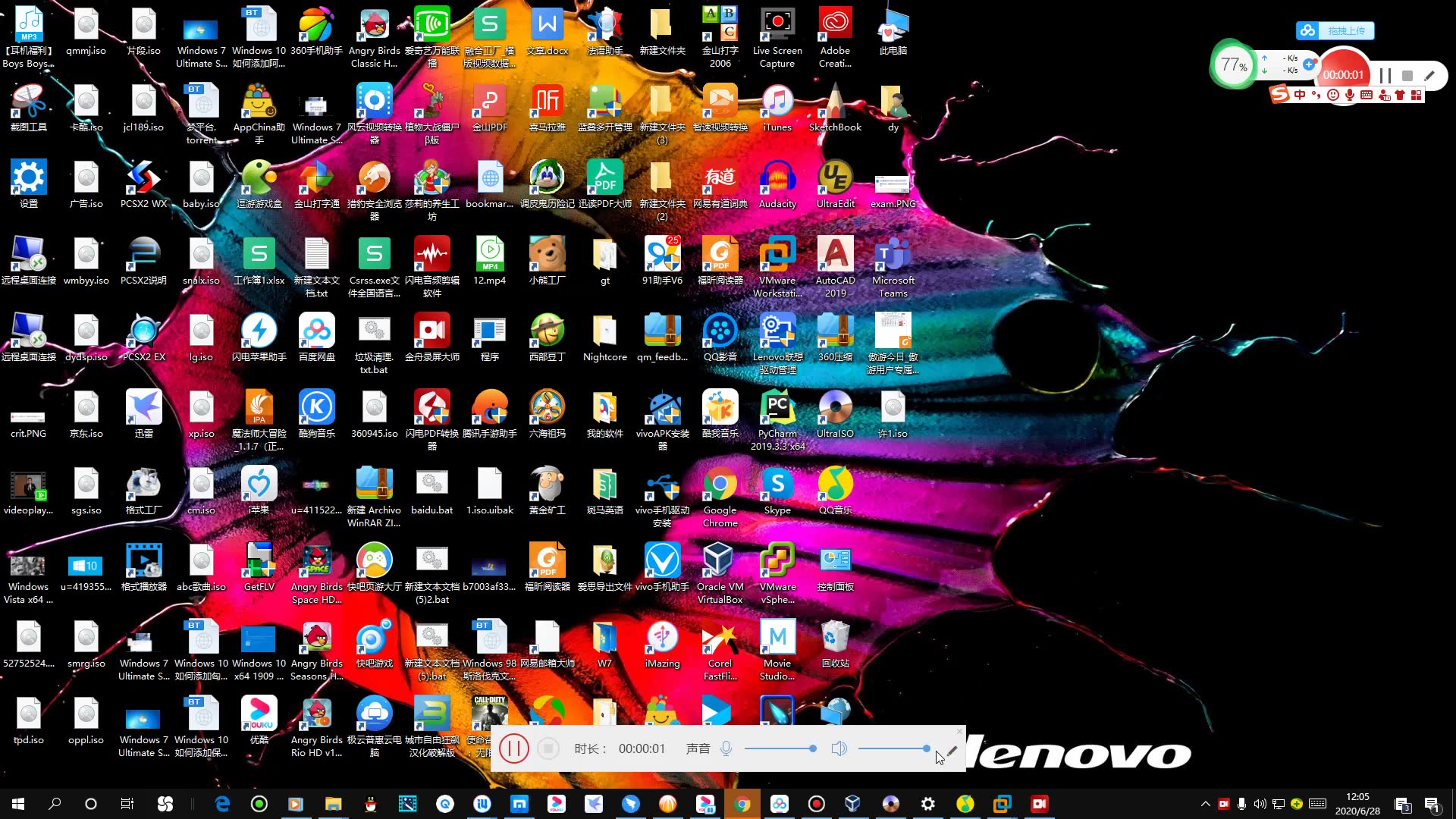Open the 网易有道词典 desktop shortcut
Image resolution: width=1456 pixels, height=819 pixels.
720,185
